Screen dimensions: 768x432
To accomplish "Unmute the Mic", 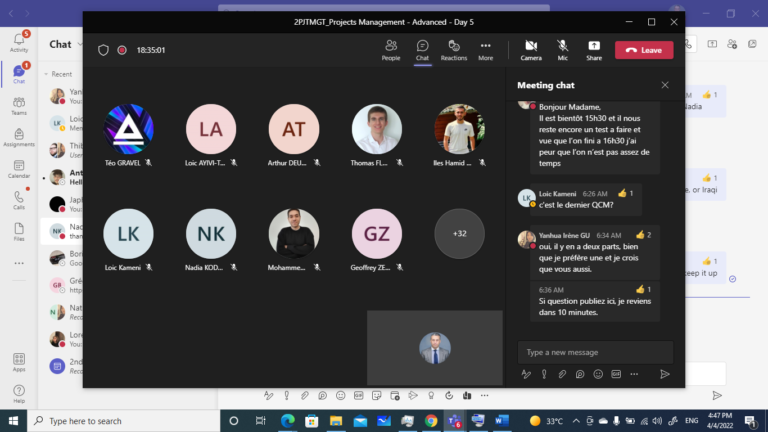I will click(x=562, y=50).
